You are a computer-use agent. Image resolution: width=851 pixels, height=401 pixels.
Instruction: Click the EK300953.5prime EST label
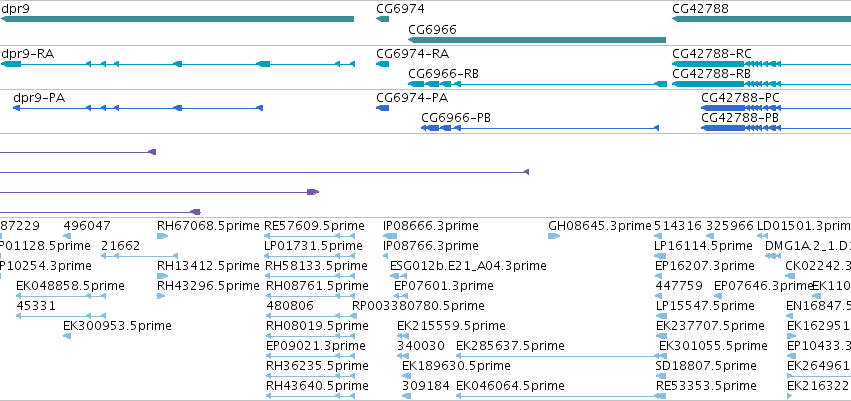click(x=117, y=326)
